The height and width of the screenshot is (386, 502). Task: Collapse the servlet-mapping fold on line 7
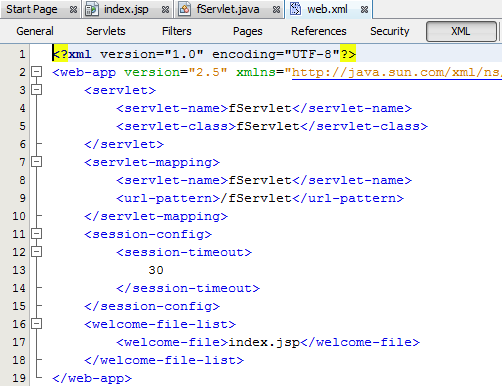[x=36, y=162]
